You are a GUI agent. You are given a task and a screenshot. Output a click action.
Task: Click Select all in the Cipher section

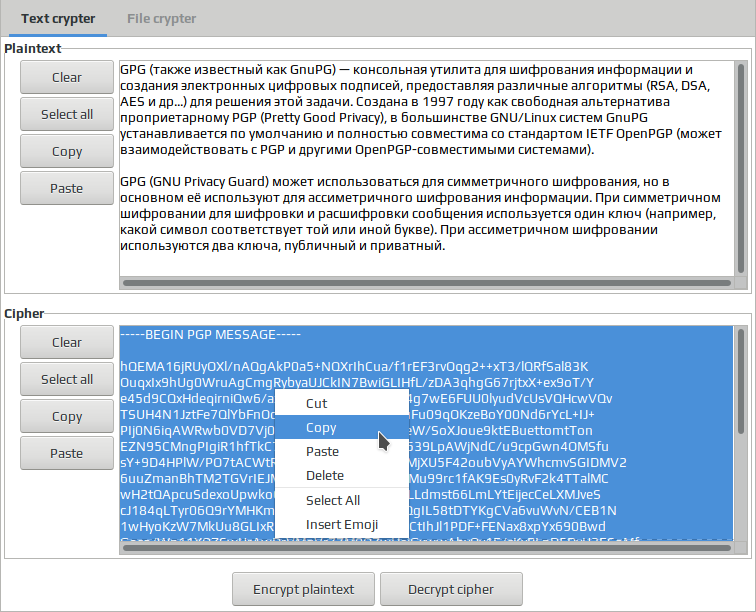click(67, 379)
